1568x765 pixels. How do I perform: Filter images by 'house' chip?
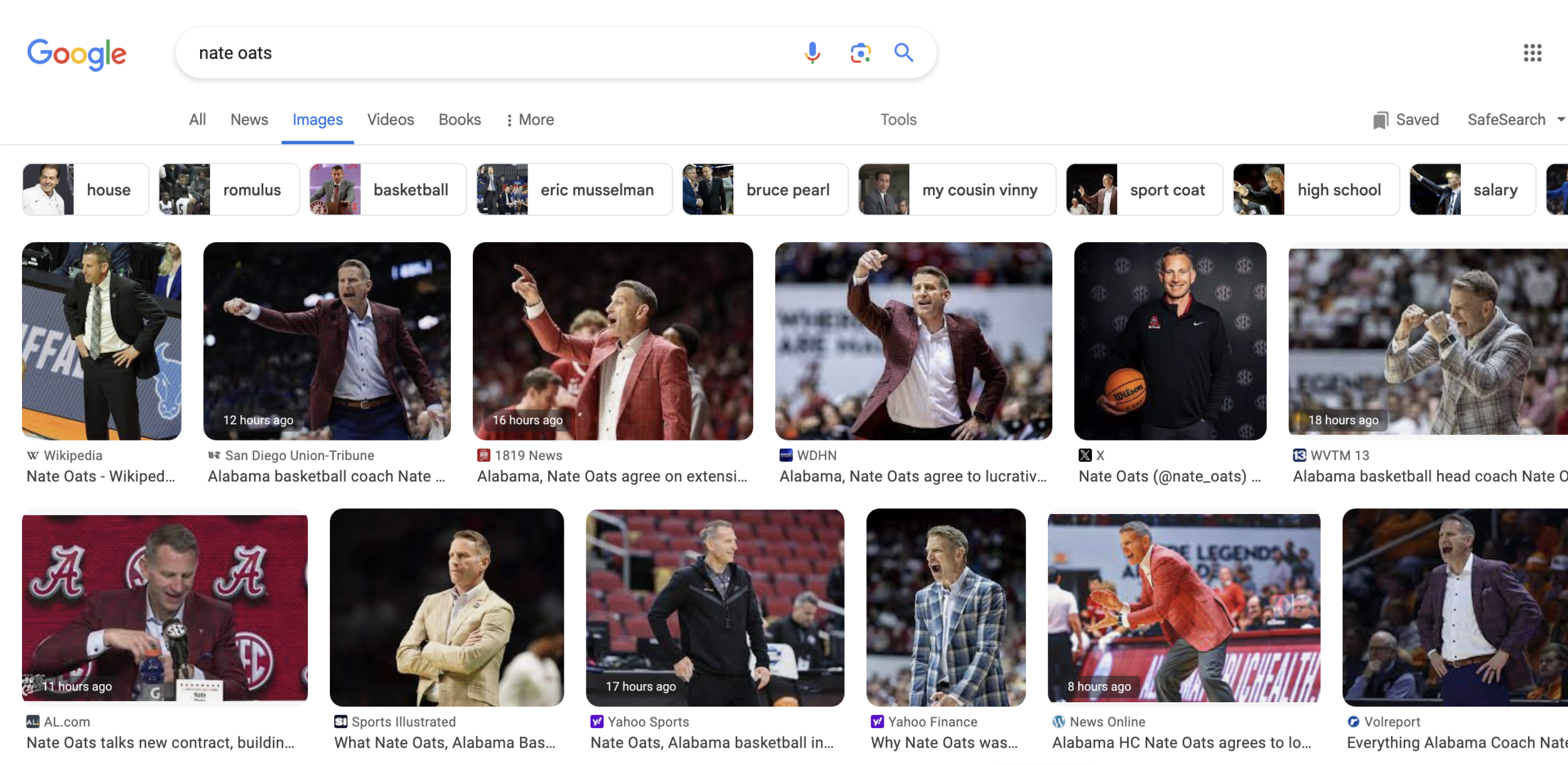(x=86, y=190)
